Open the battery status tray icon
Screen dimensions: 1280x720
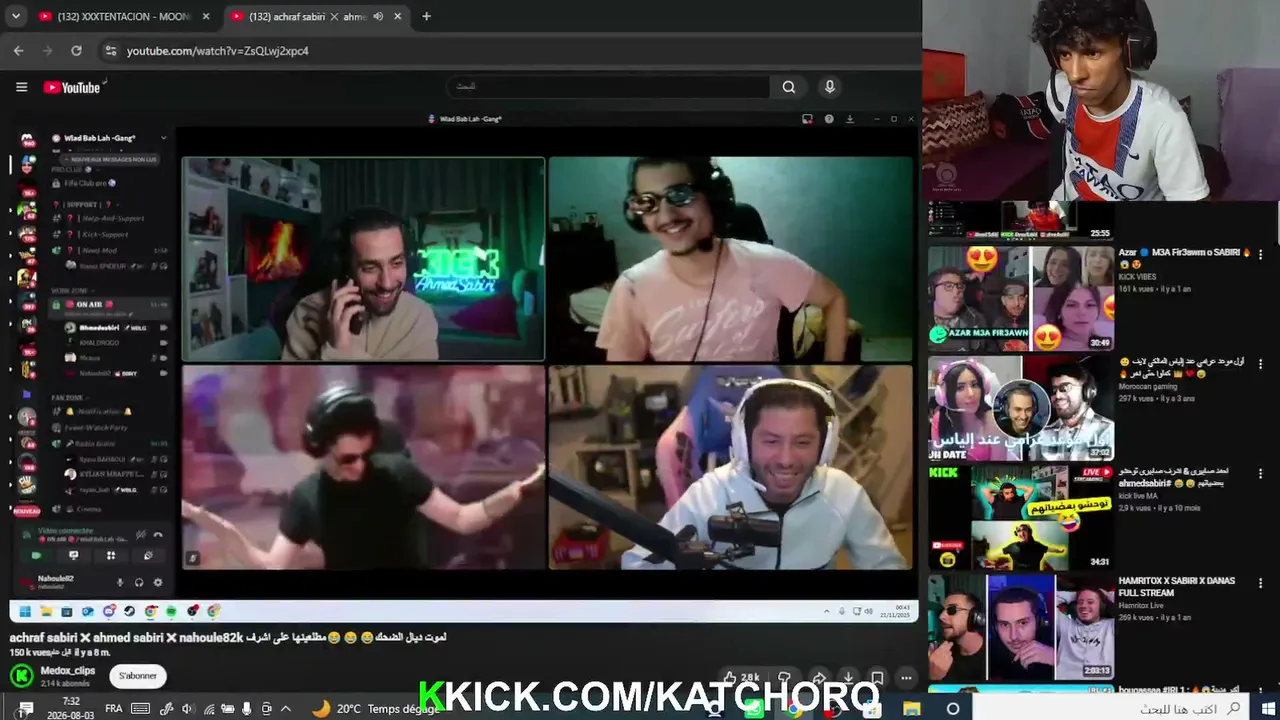click(x=227, y=708)
